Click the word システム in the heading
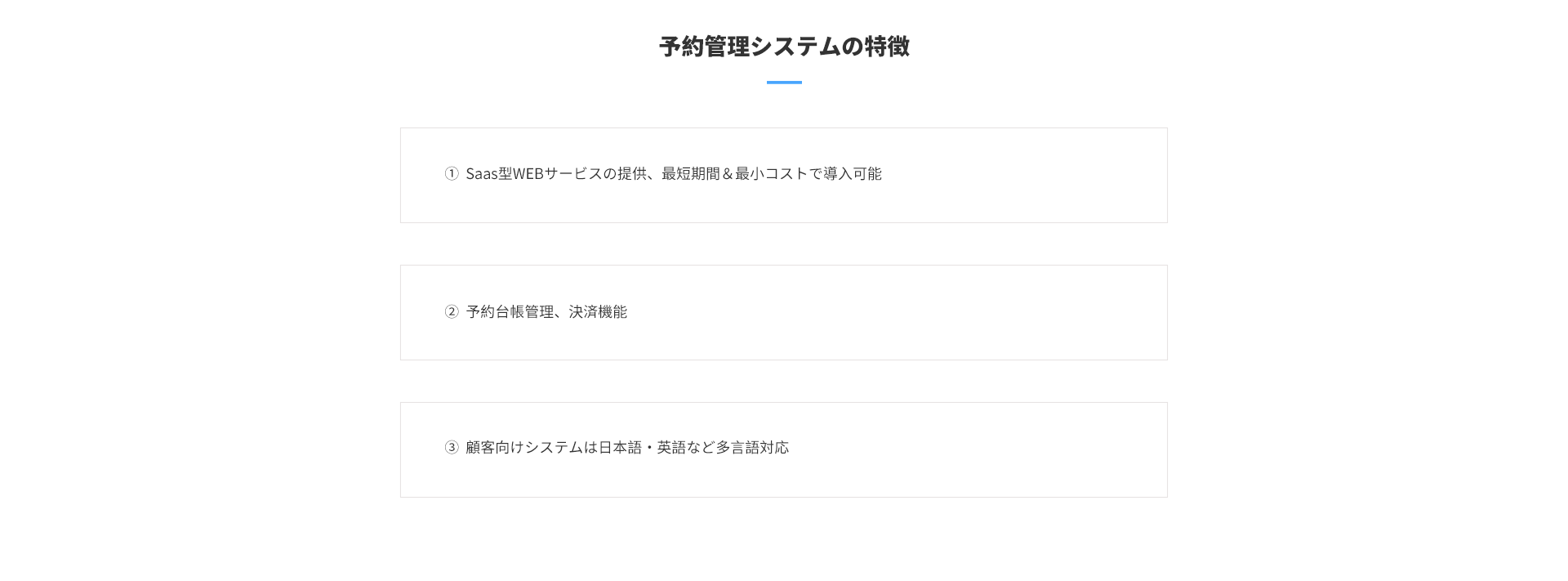 click(x=795, y=47)
